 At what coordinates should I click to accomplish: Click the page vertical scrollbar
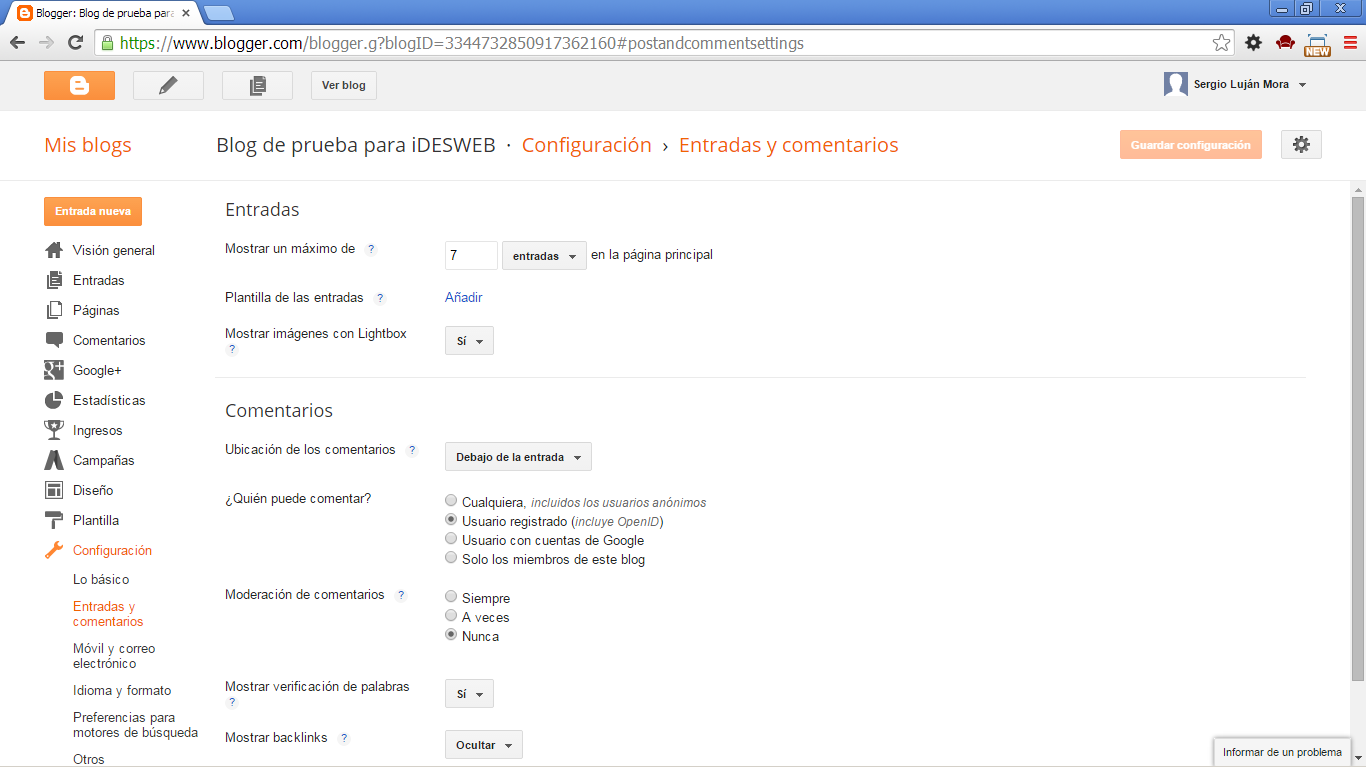[x=1357, y=440]
